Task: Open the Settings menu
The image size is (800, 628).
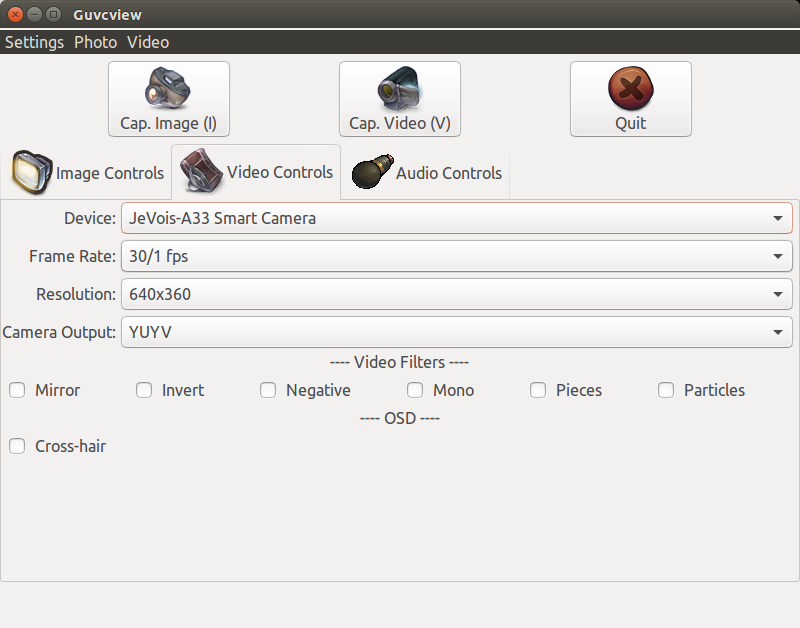Action: point(35,42)
